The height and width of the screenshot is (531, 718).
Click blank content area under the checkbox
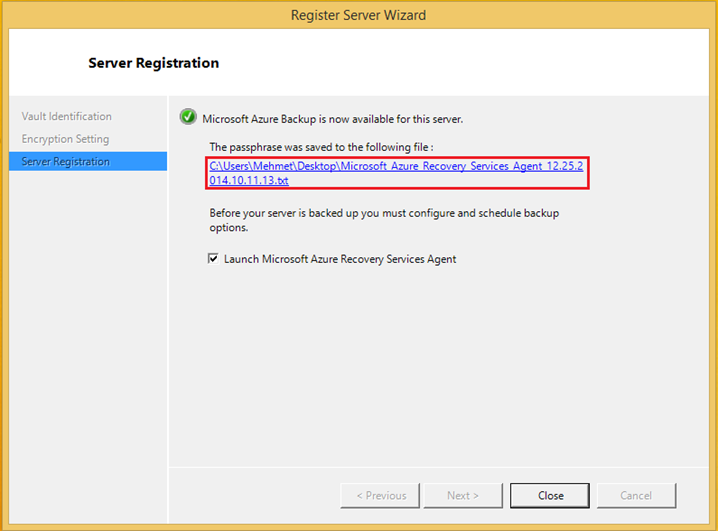point(439,366)
